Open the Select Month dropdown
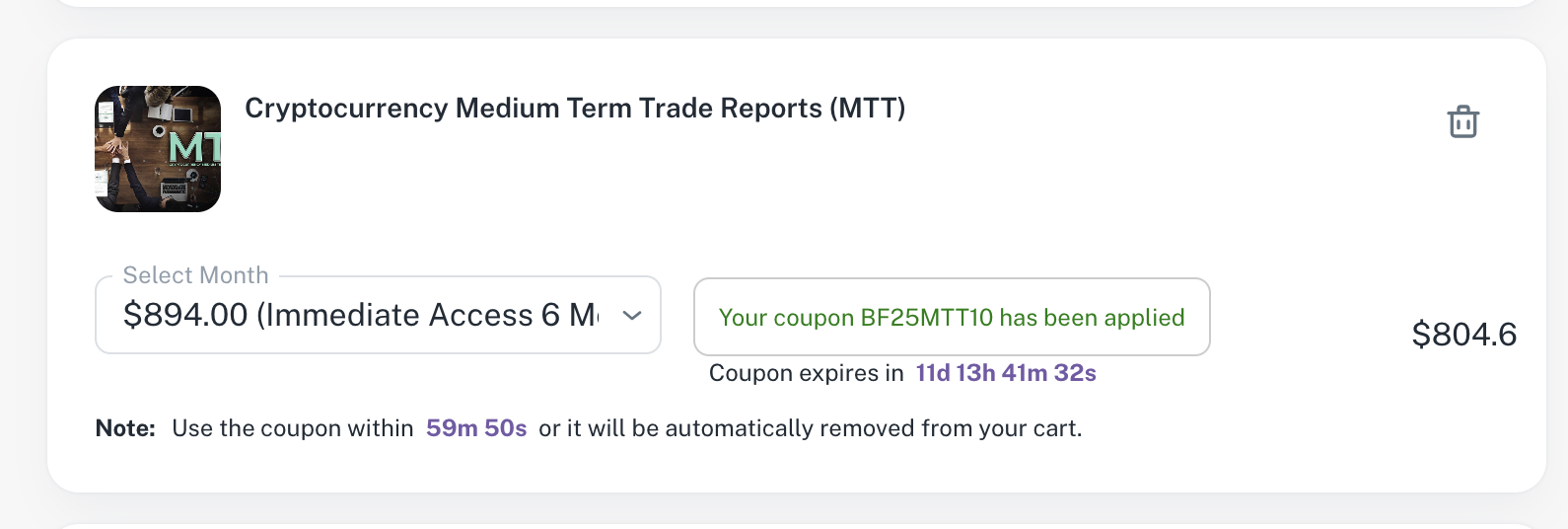Screen dimensions: 1568x529 (x=378, y=315)
